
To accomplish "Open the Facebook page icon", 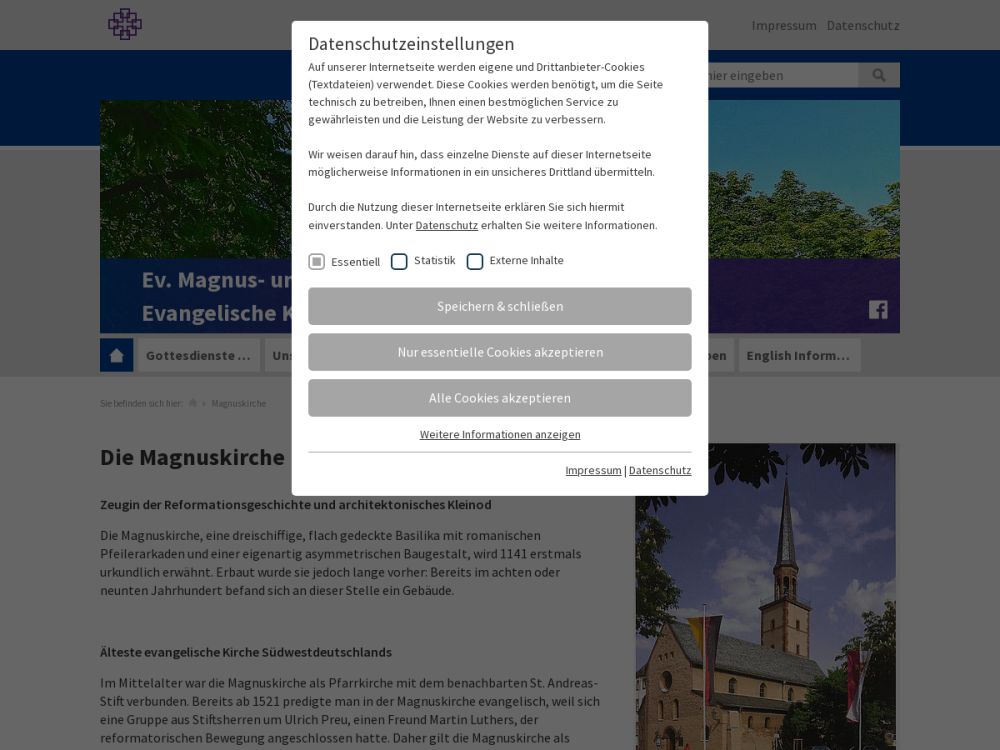I will pos(878,309).
